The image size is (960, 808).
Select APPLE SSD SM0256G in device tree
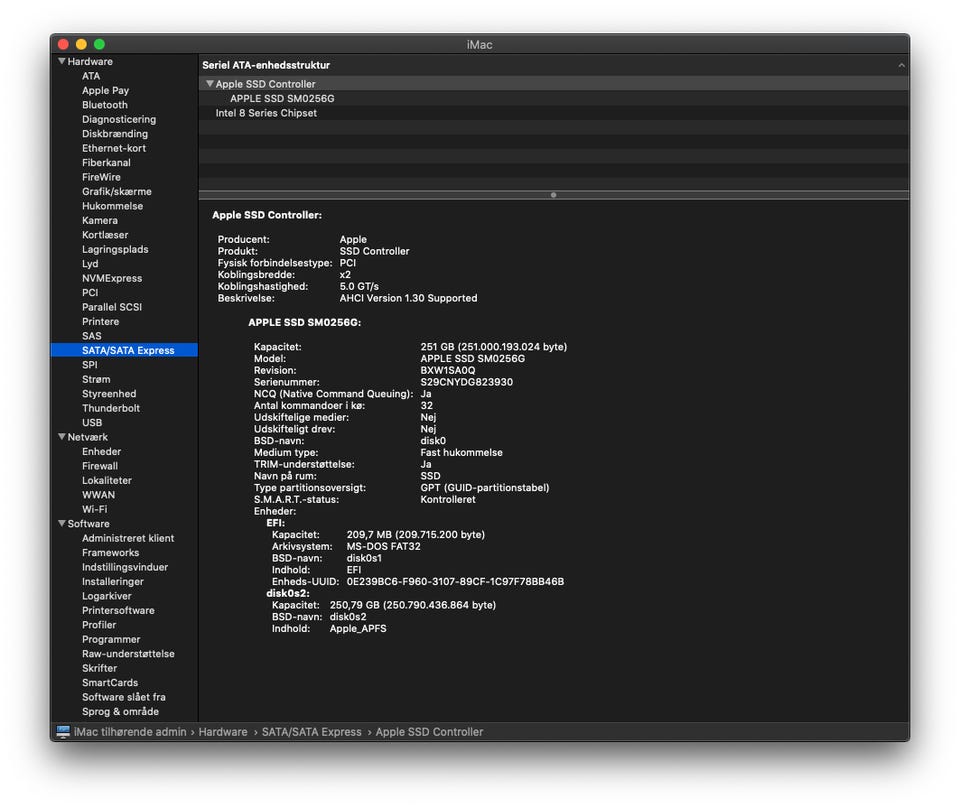point(282,99)
